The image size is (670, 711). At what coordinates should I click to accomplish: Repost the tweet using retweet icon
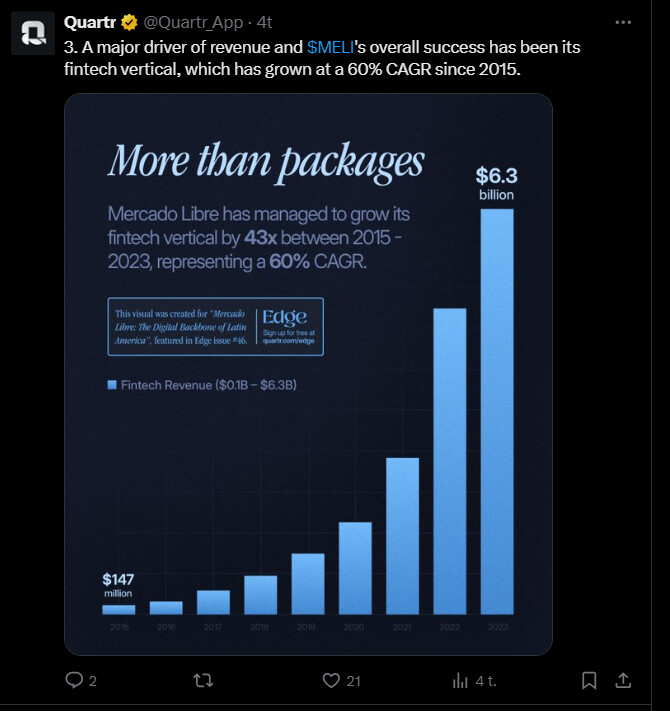click(202, 680)
